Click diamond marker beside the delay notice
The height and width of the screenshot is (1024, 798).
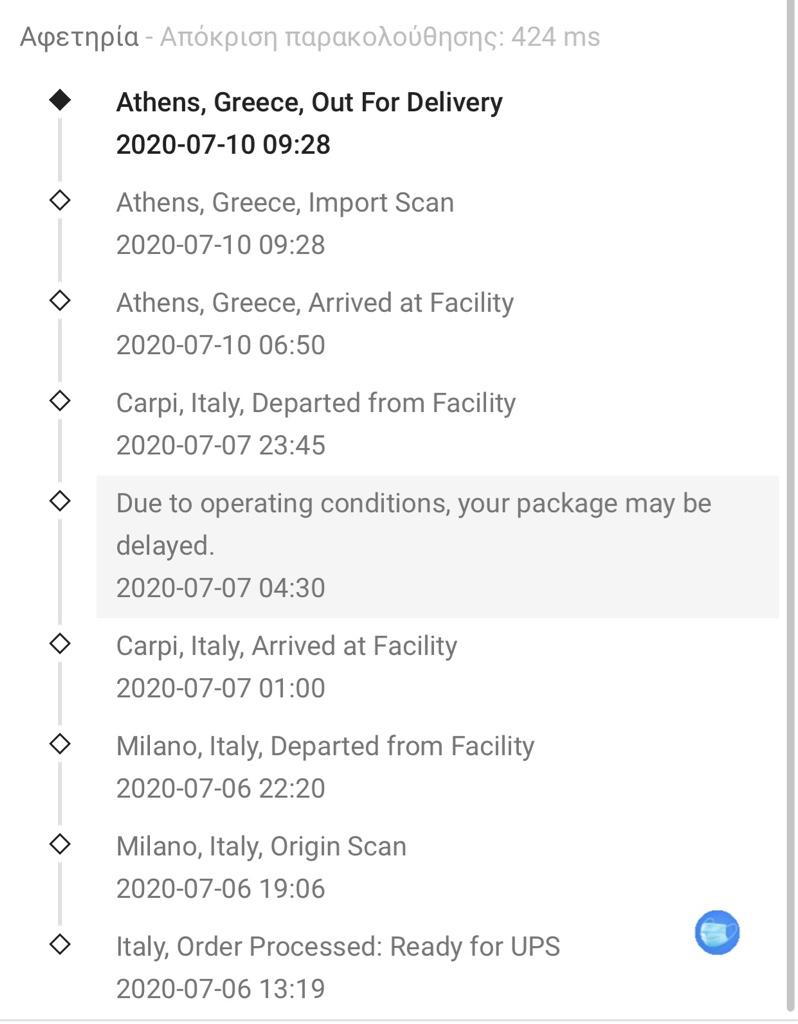click(x=60, y=500)
